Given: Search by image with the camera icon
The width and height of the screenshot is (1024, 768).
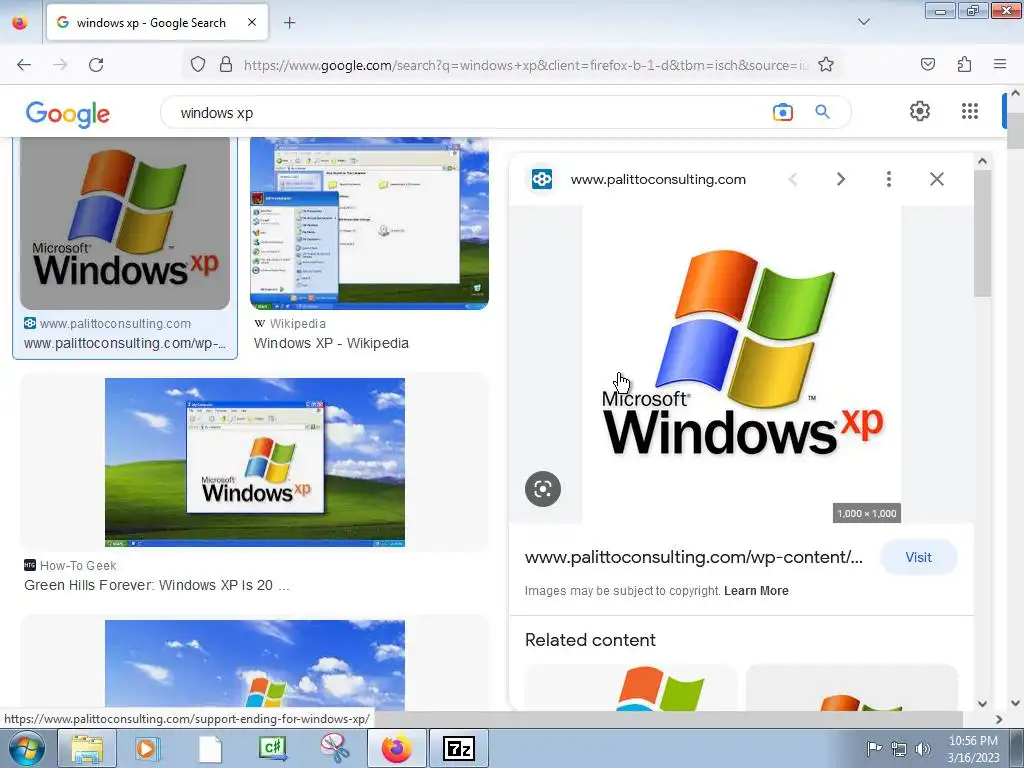Looking at the screenshot, I should pos(782,112).
